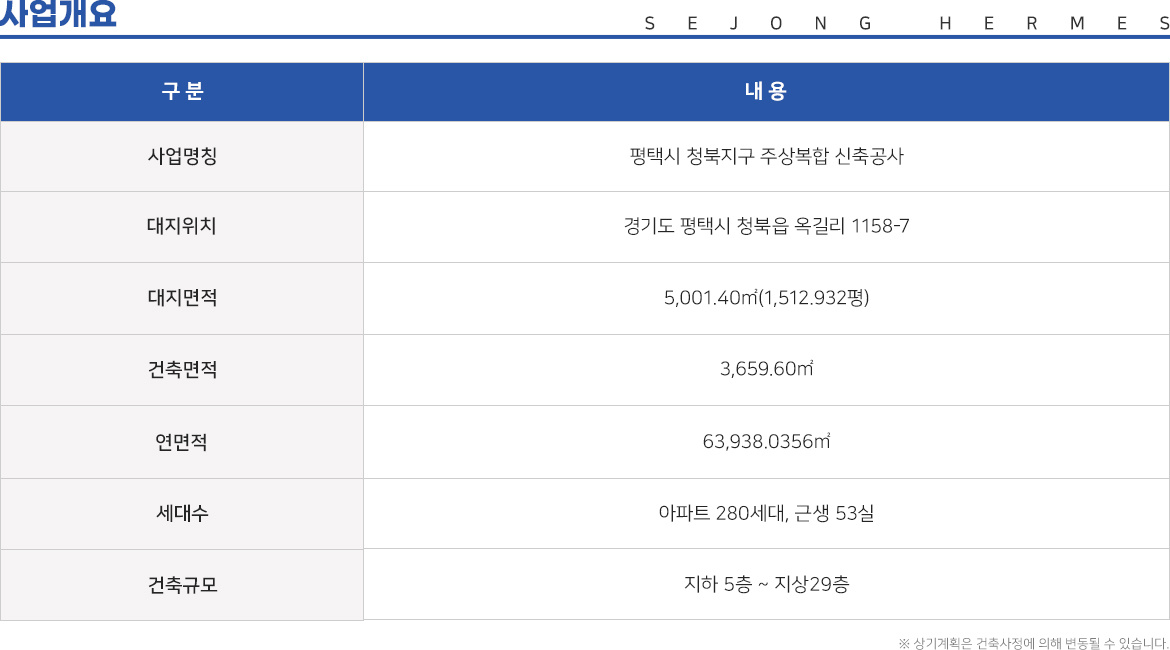Select the 내용 column header
The image size is (1170, 650).
[x=766, y=92]
